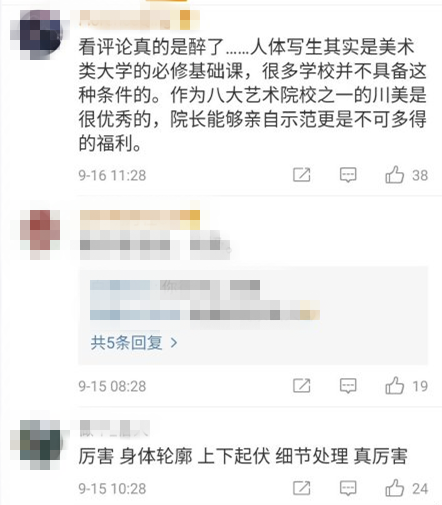Screen dimensions: 442x505
Task: Like the 9-15 08:28 comment
Action: tap(395, 386)
